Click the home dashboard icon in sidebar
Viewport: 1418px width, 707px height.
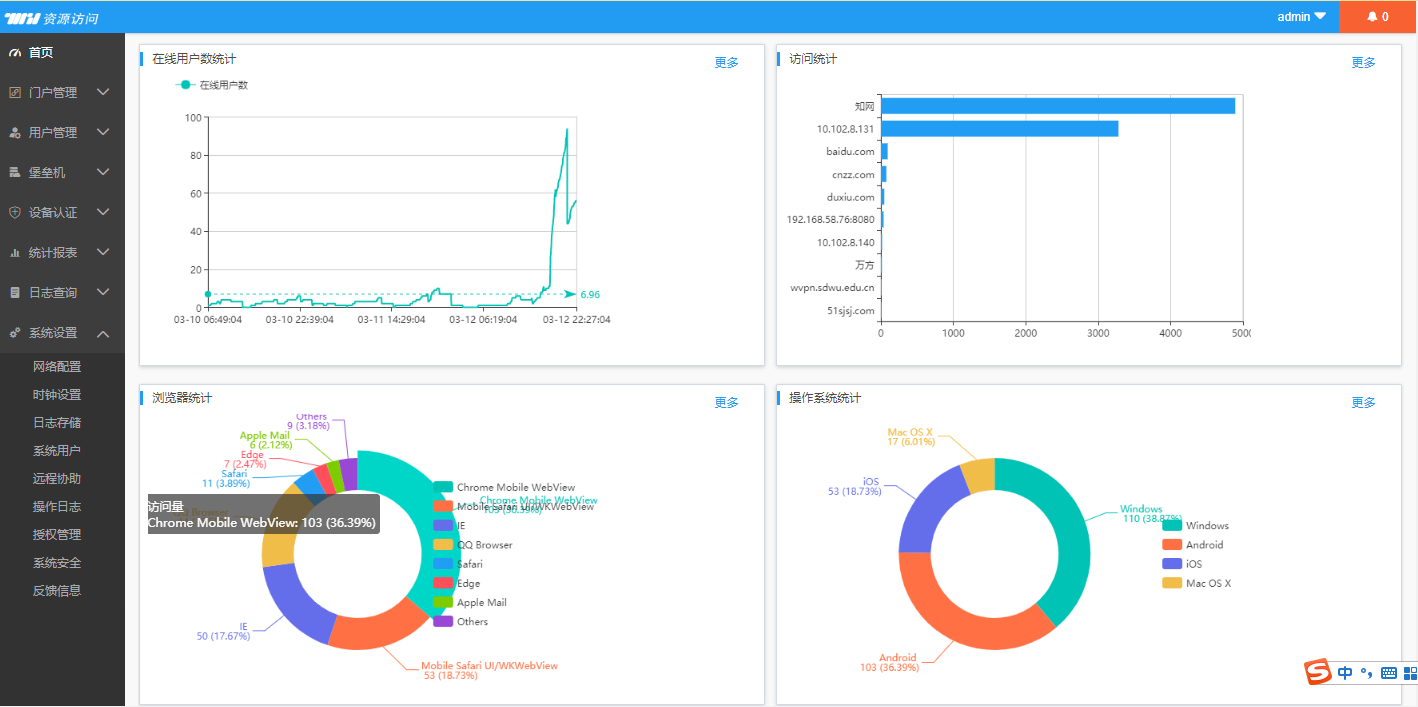[x=15, y=53]
